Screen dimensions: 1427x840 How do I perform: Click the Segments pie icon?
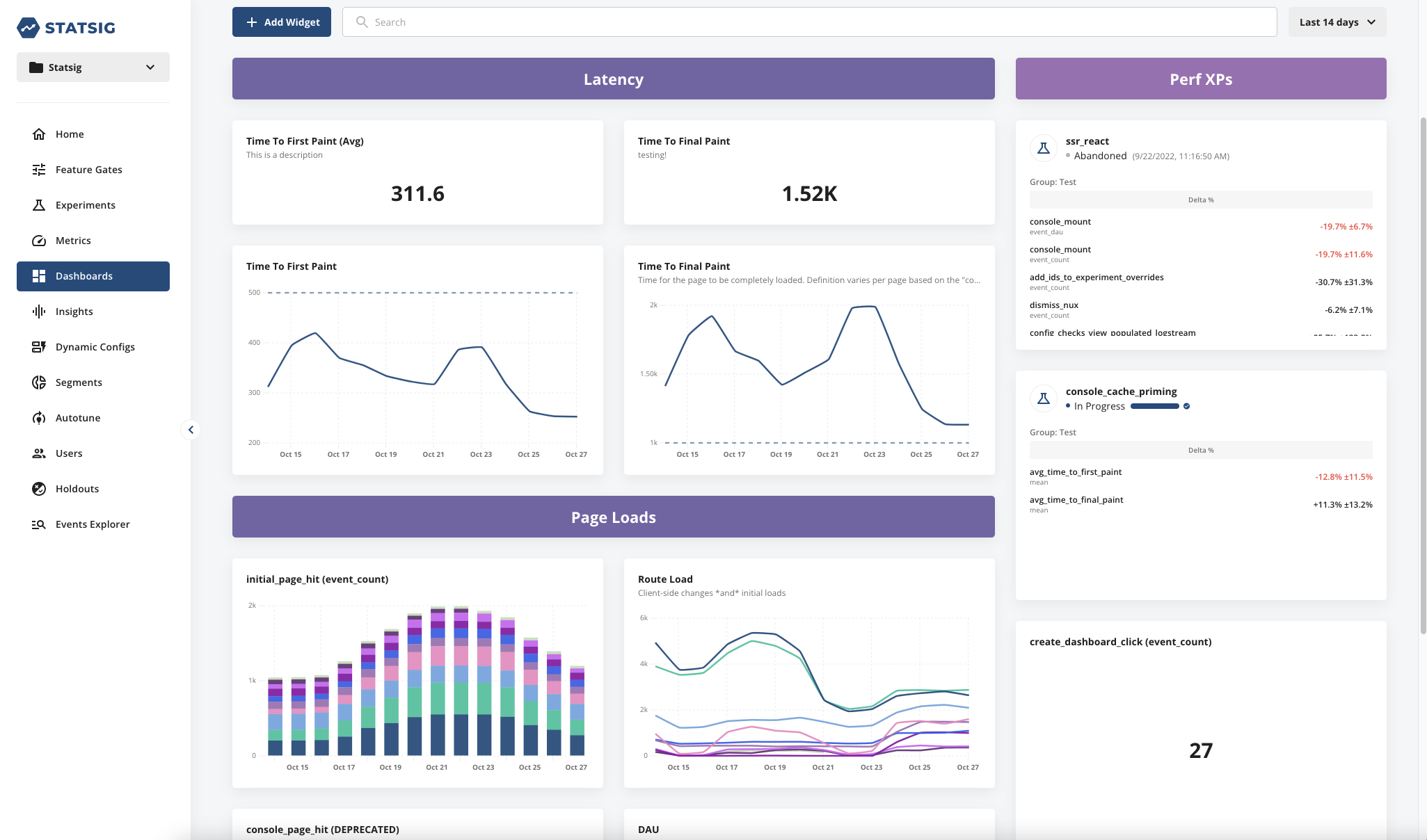39,382
